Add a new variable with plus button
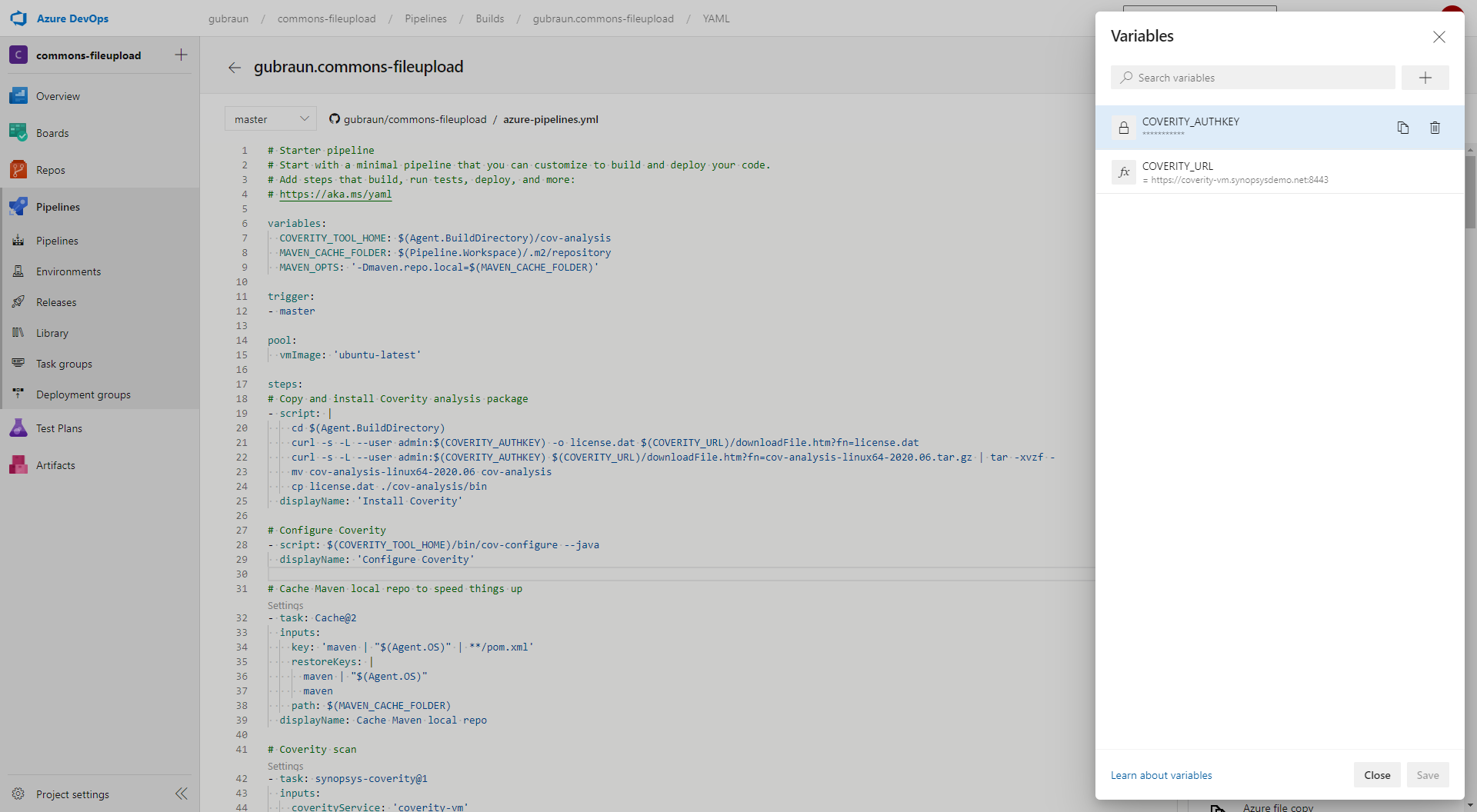The width and height of the screenshot is (1477, 812). click(x=1425, y=78)
